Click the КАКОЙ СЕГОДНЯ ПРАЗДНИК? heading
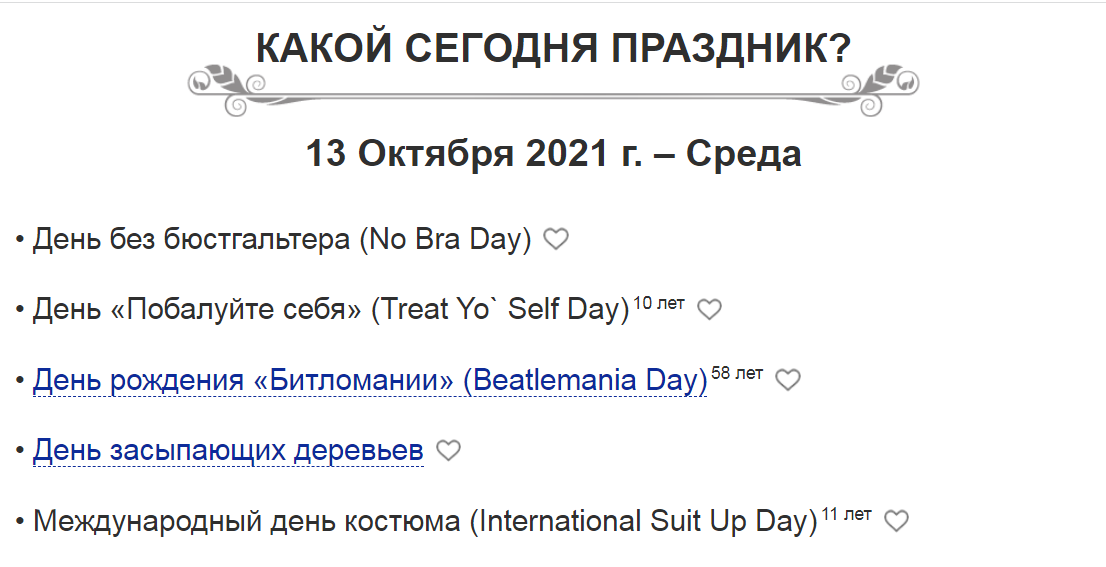This screenshot has width=1106, height=567. pos(553,48)
